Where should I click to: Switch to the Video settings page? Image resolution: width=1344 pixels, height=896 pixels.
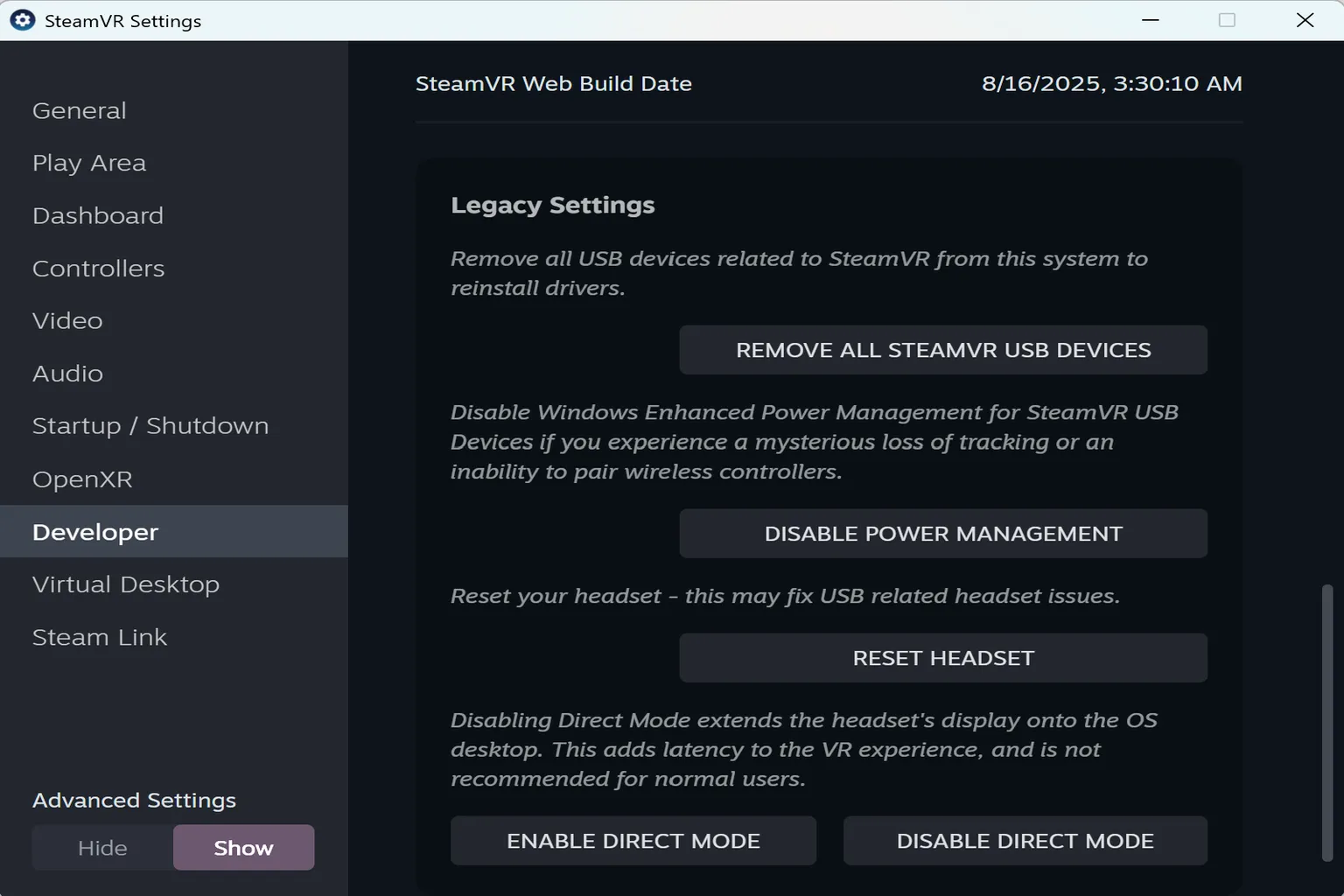pos(67,321)
